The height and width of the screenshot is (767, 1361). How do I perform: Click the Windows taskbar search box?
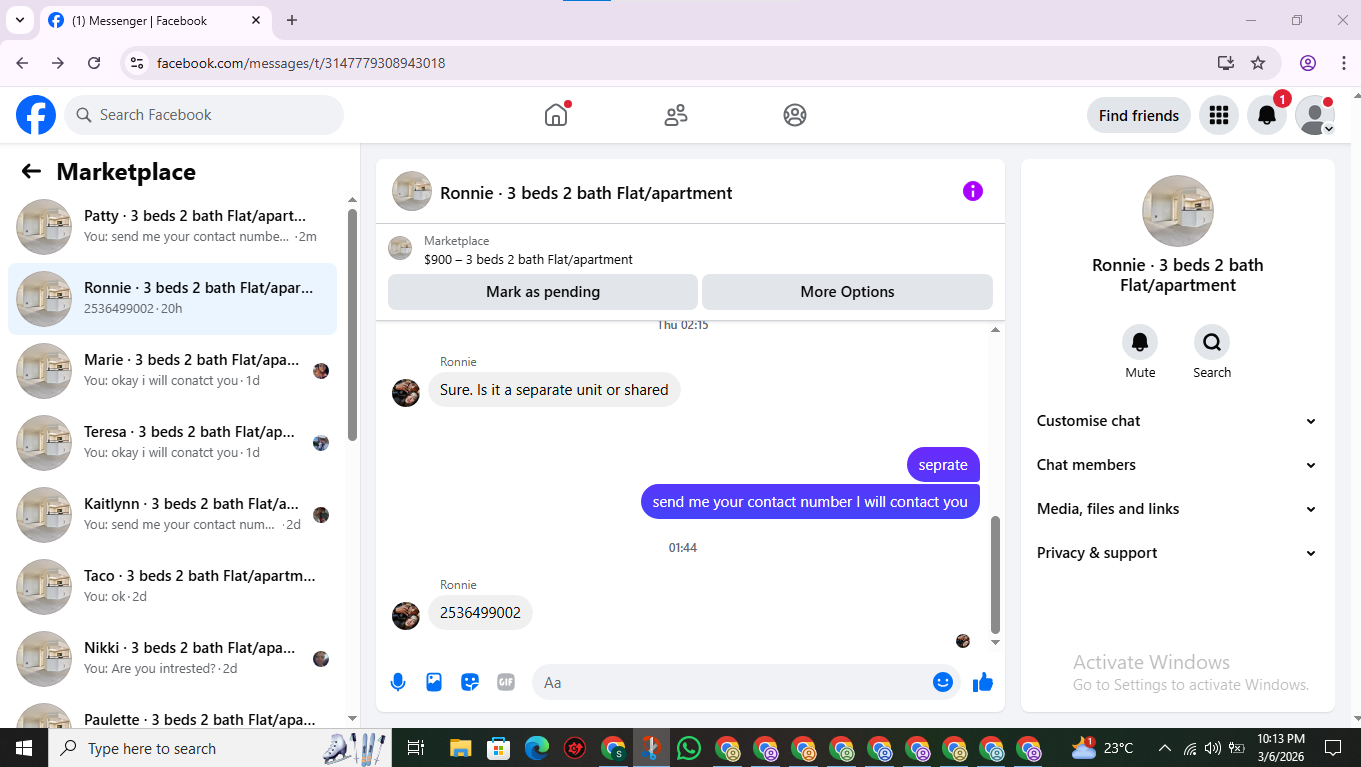tap(220, 748)
